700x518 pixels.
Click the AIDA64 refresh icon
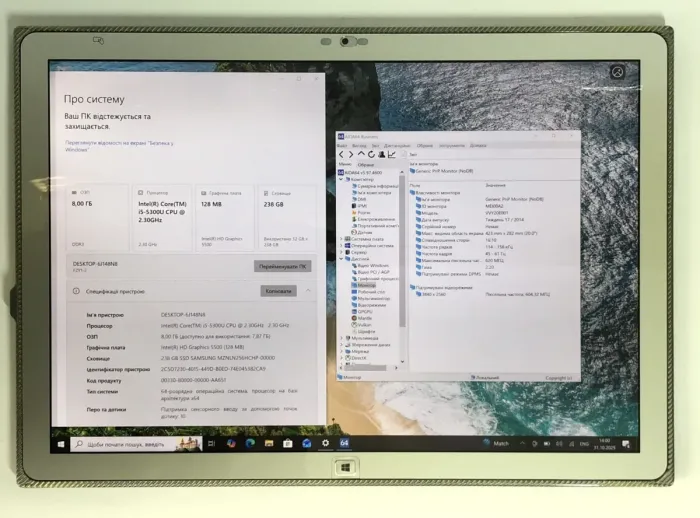point(371,155)
